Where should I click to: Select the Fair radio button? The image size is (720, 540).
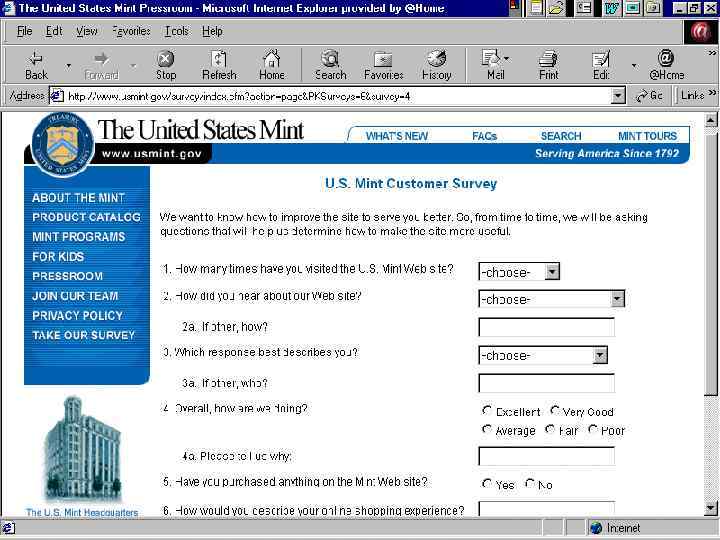550,429
